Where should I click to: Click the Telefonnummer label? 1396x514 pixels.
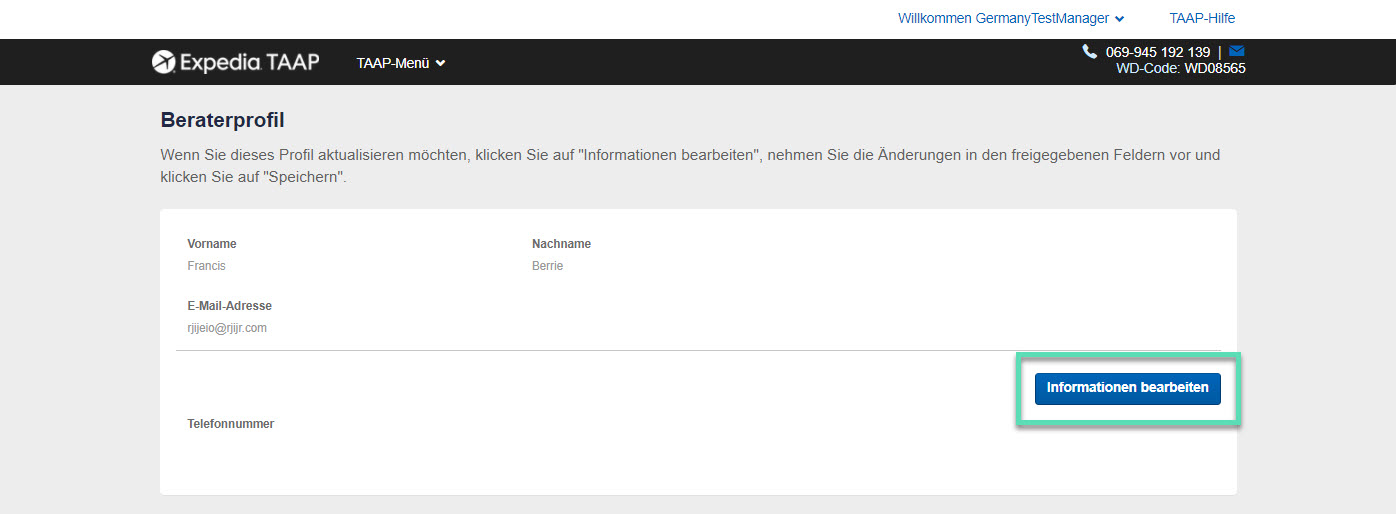(x=230, y=424)
